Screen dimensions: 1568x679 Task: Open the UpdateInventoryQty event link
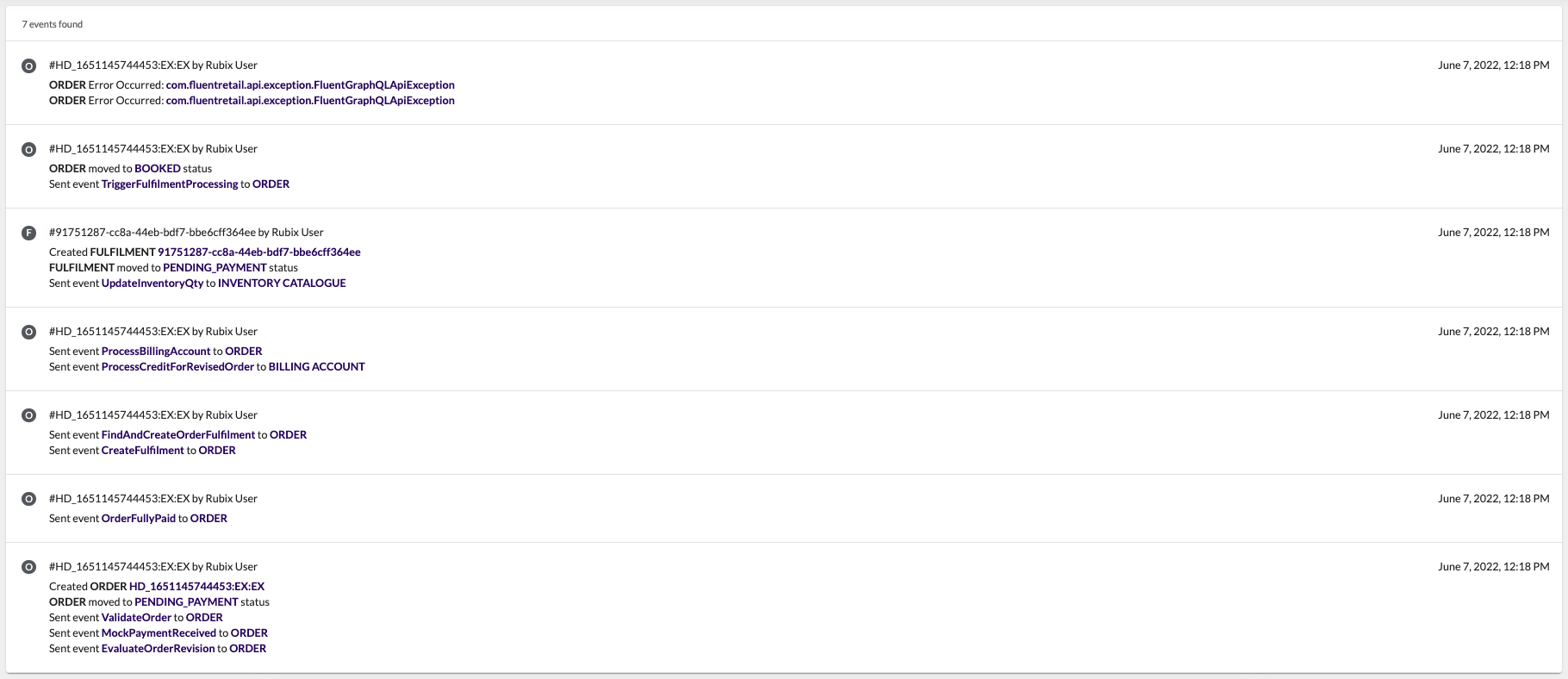[152, 283]
